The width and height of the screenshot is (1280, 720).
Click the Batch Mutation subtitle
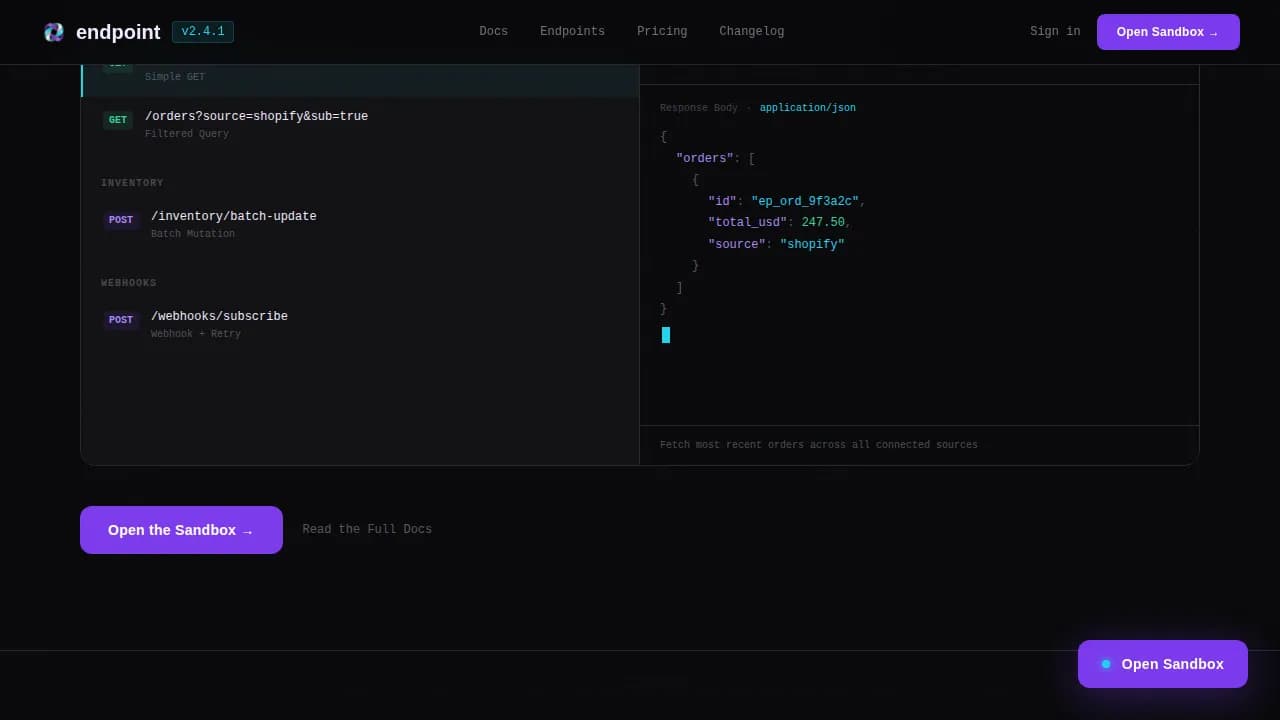[193, 234]
